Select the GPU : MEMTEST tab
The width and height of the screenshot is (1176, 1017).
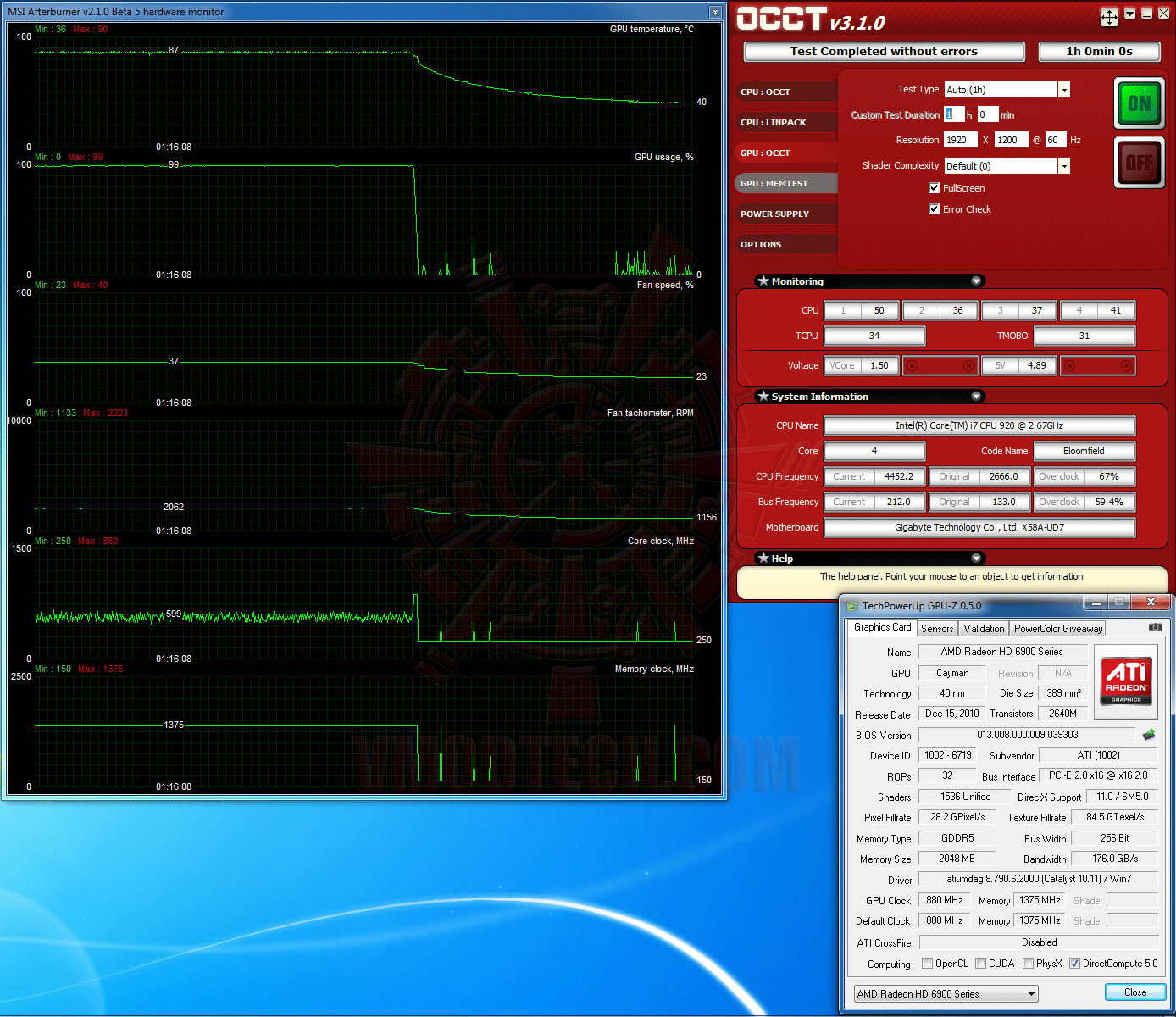786,183
